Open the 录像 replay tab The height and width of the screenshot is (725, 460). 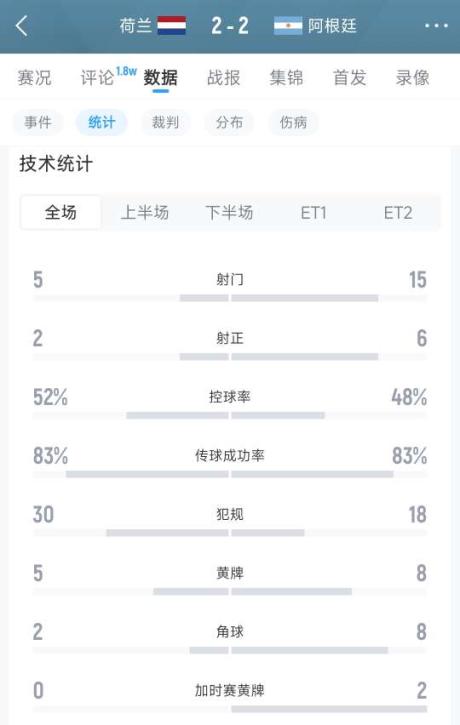point(412,78)
